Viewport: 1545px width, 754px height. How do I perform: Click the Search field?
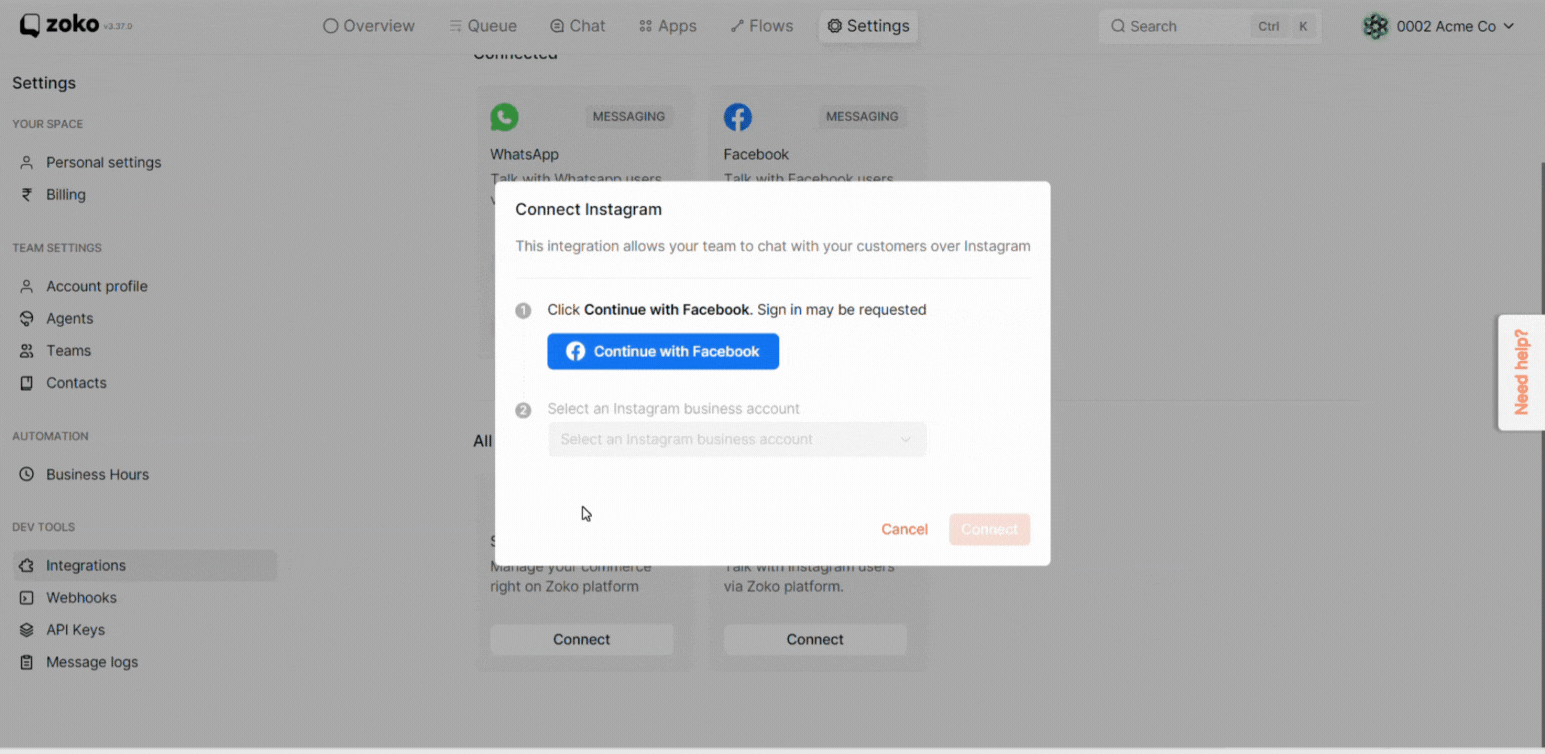pyautogui.click(x=1210, y=26)
